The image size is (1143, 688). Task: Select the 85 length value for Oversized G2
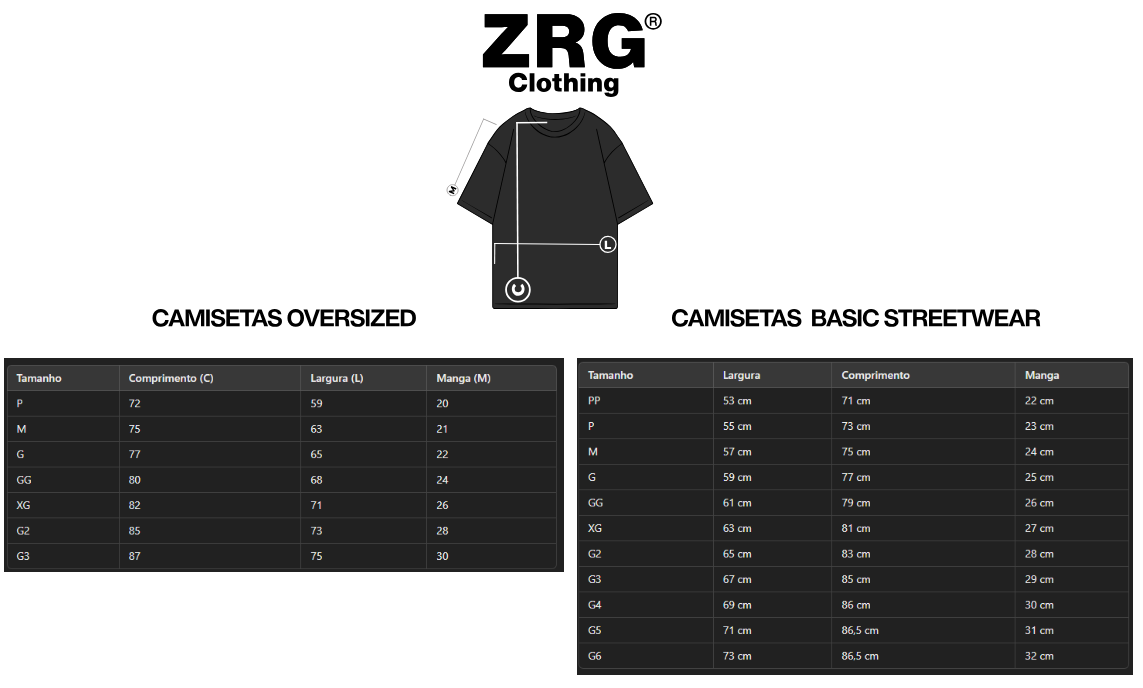(134, 531)
